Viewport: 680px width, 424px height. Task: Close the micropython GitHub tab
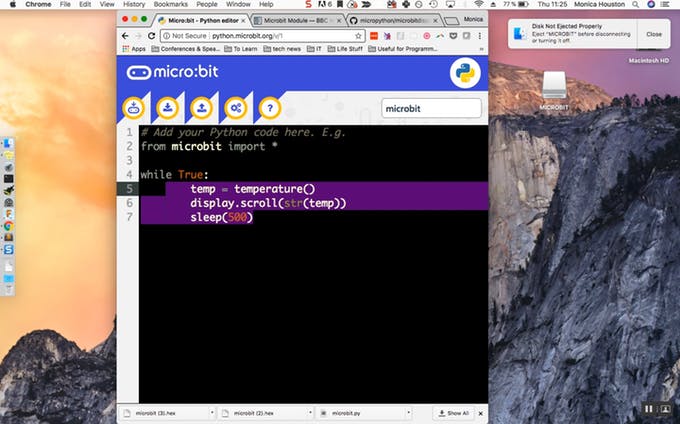(x=435, y=20)
